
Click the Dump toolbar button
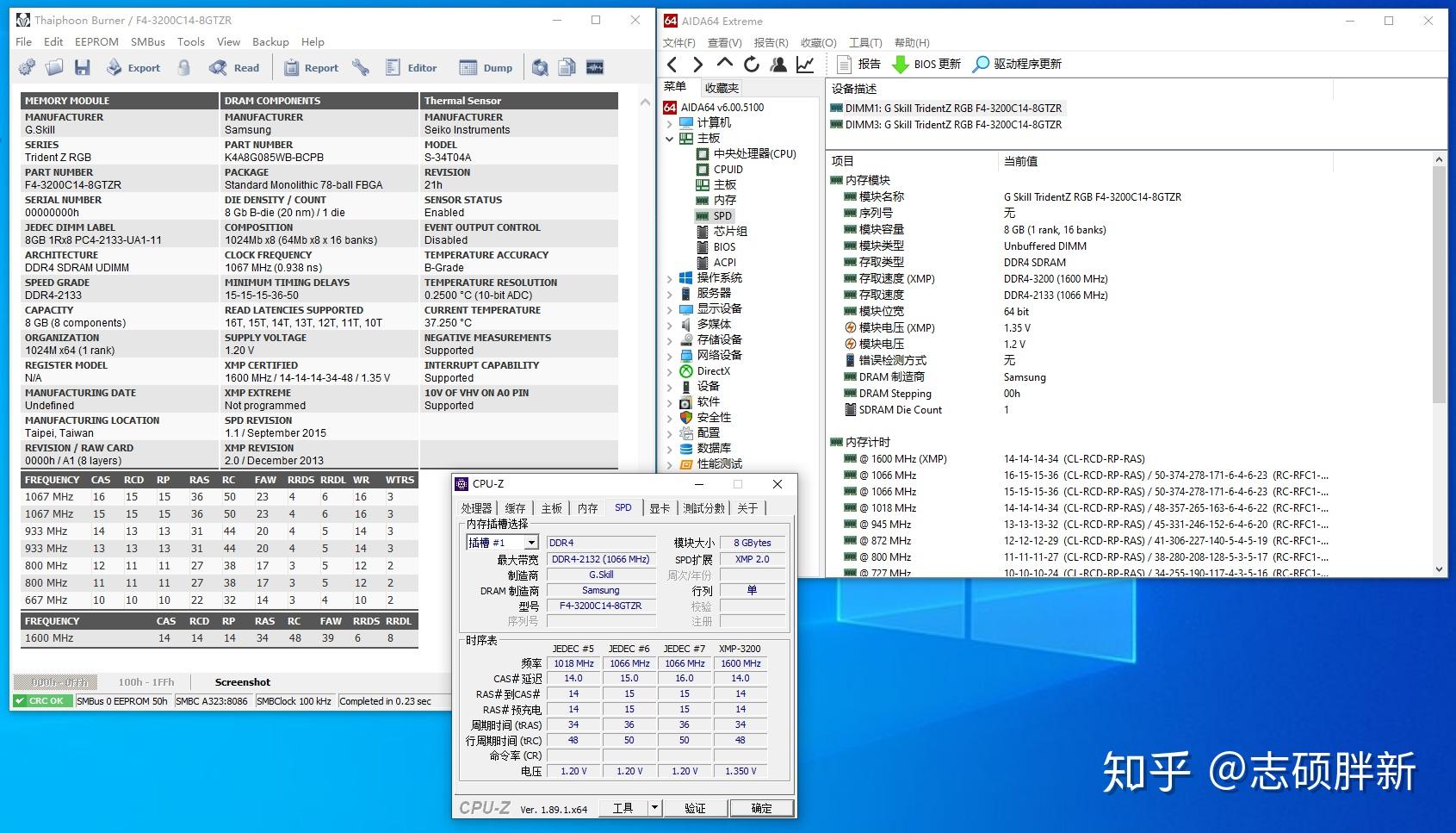(x=486, y=67)
